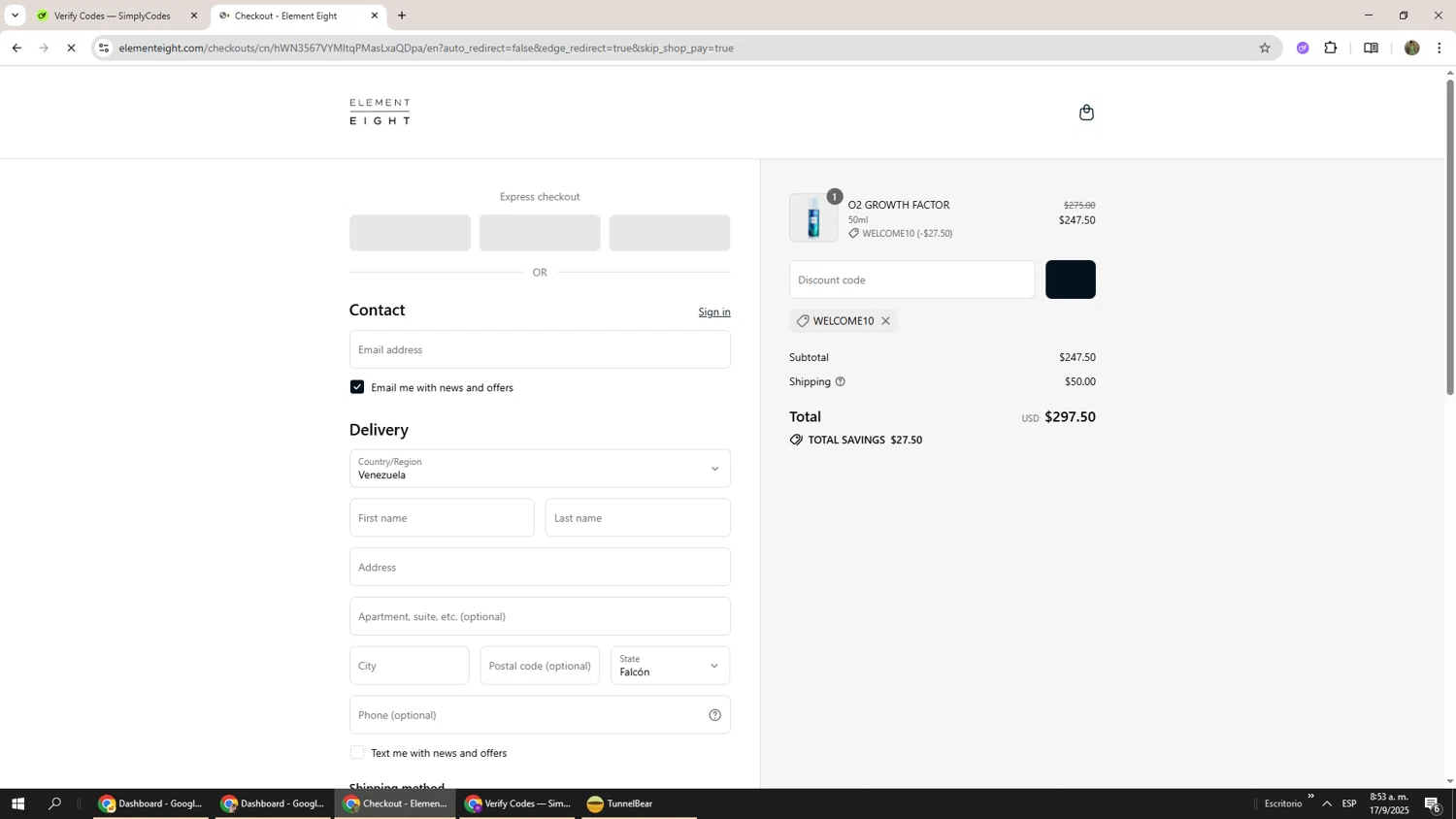The height and width of the screenshot is (819, 1456).
Task: Click the taskbar clock and date
Action: click(1389, 803)
